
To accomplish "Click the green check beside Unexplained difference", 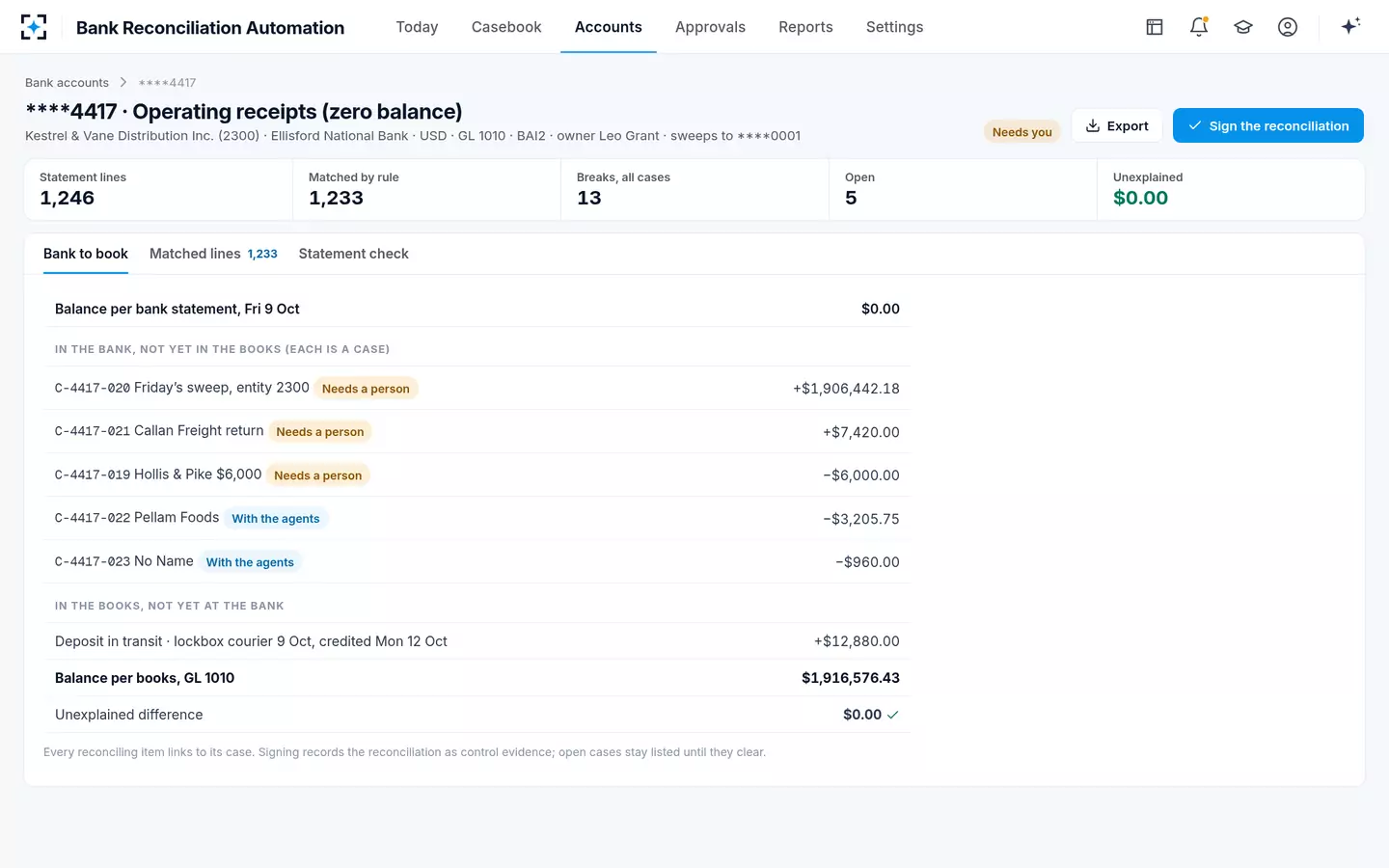I will [x=893, y=716].
